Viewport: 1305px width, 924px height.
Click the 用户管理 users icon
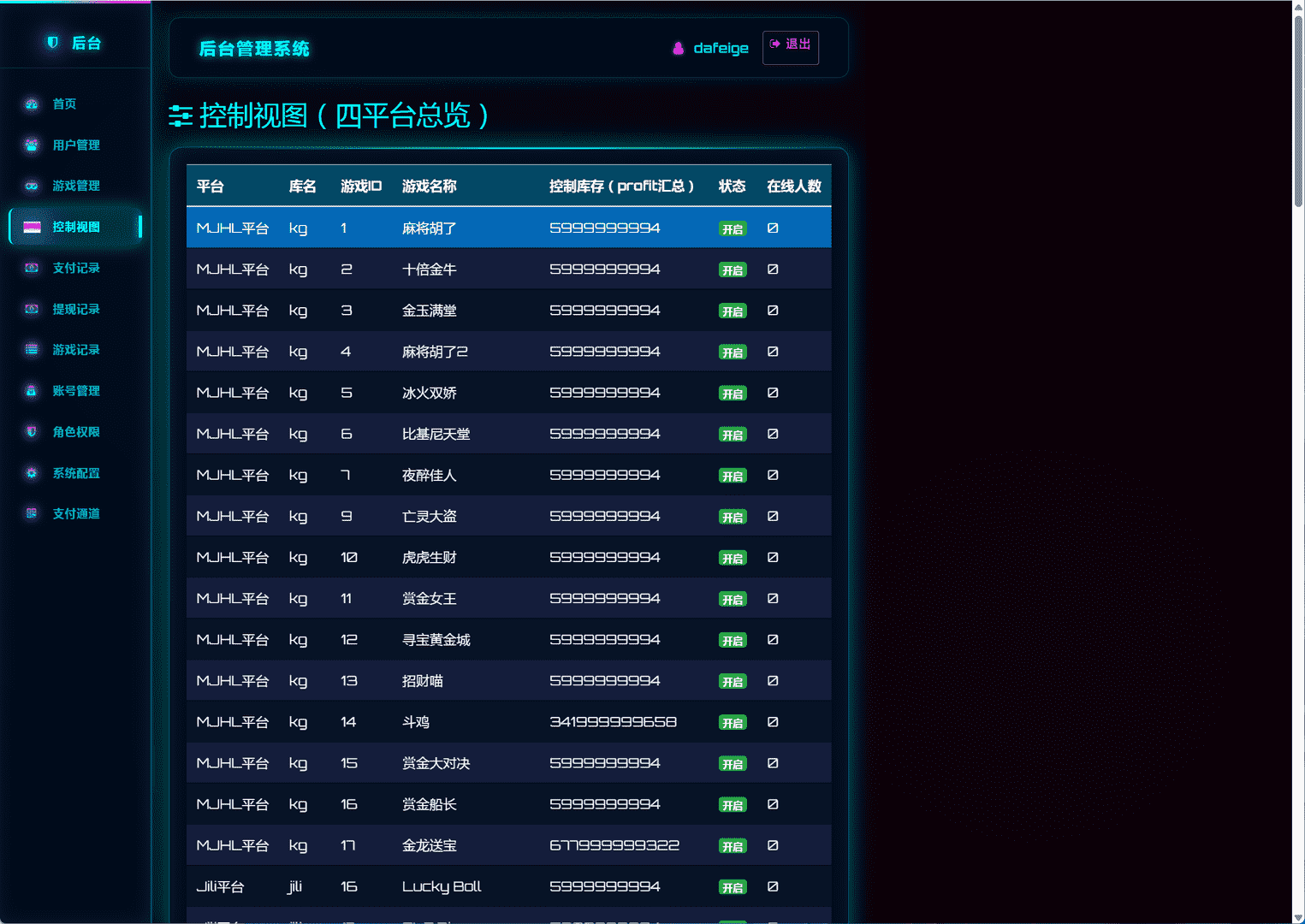pyautogui.click(x=32, y=145)
